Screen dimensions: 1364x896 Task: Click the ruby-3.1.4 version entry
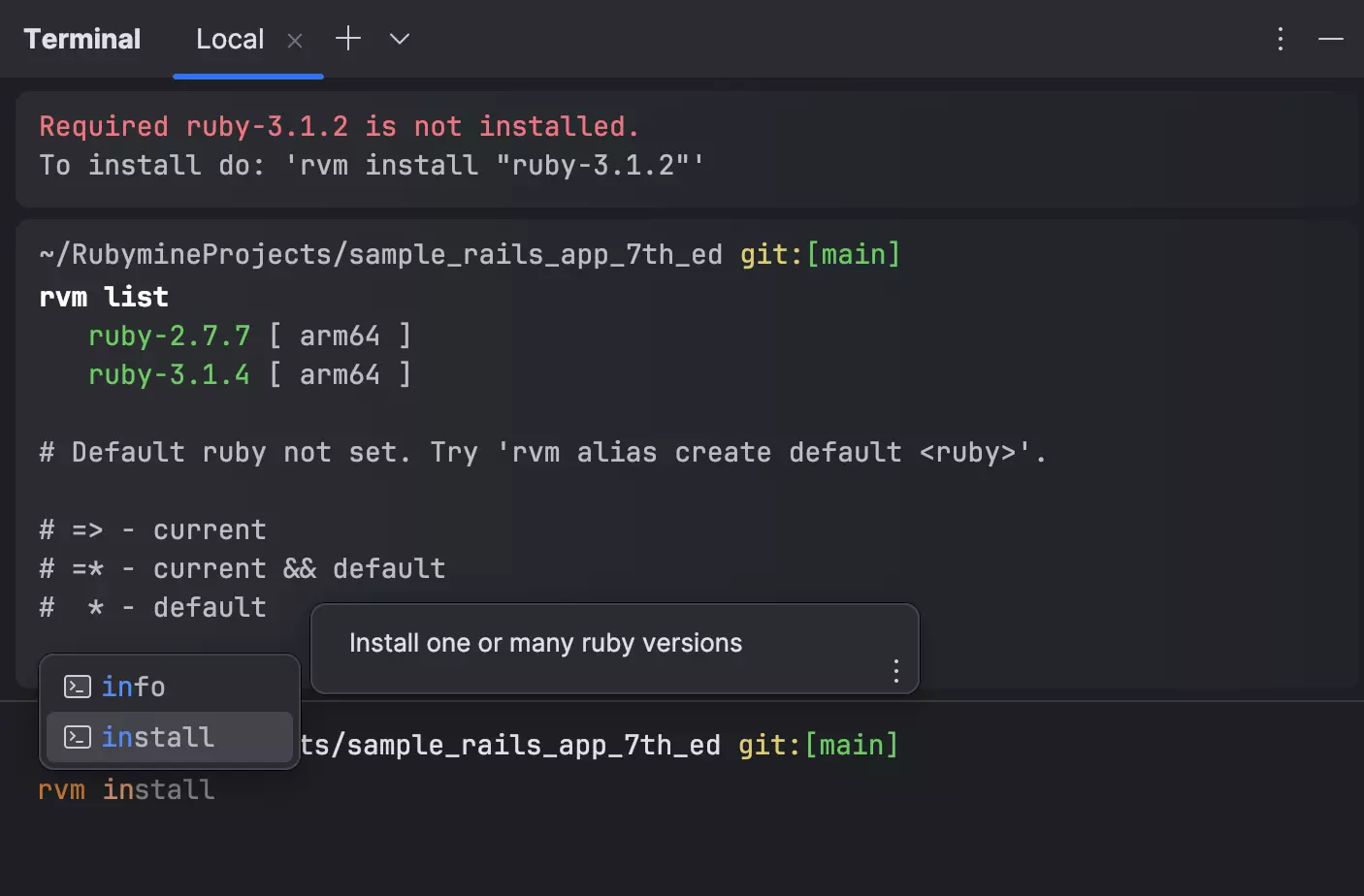pyautogui.click(x=169, y=373)
